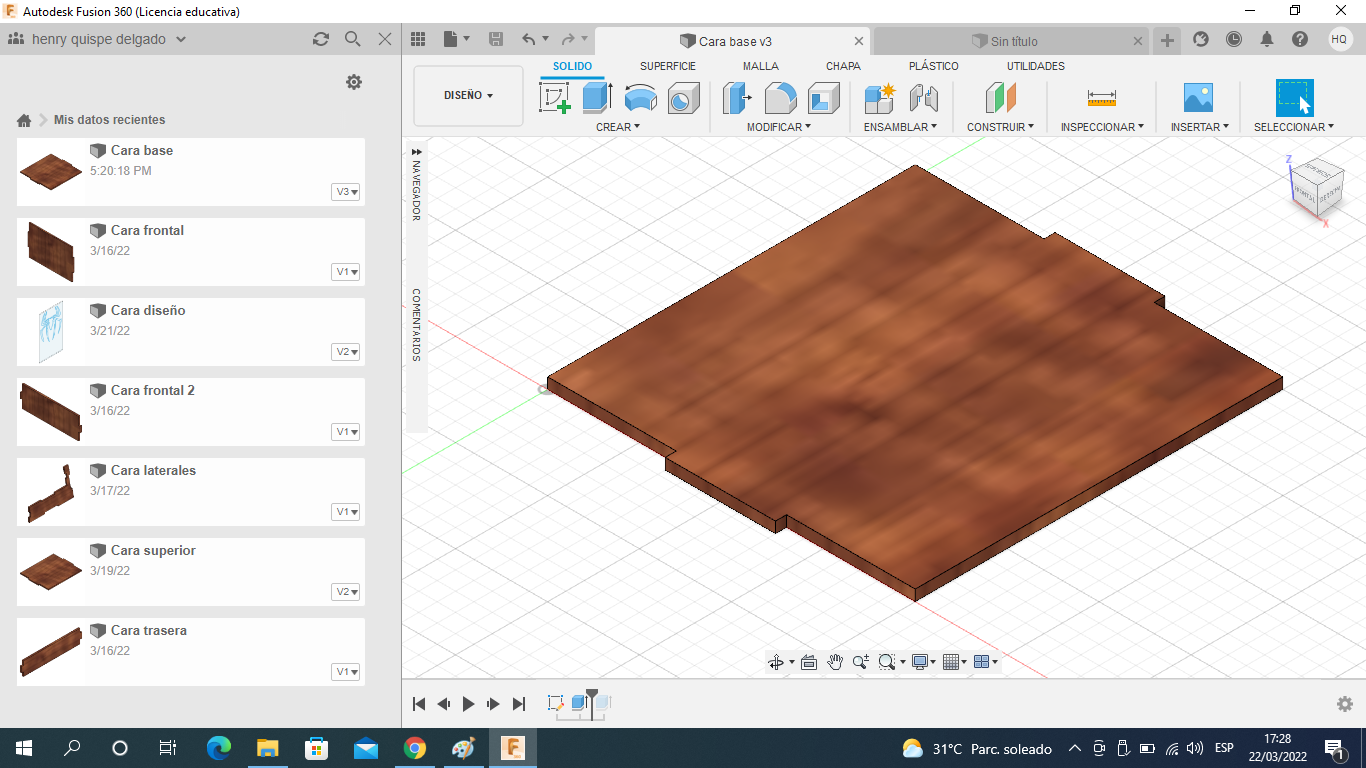1366x768 pixels.
Task: Open timeline settings gear
Action: (1345, 704)
